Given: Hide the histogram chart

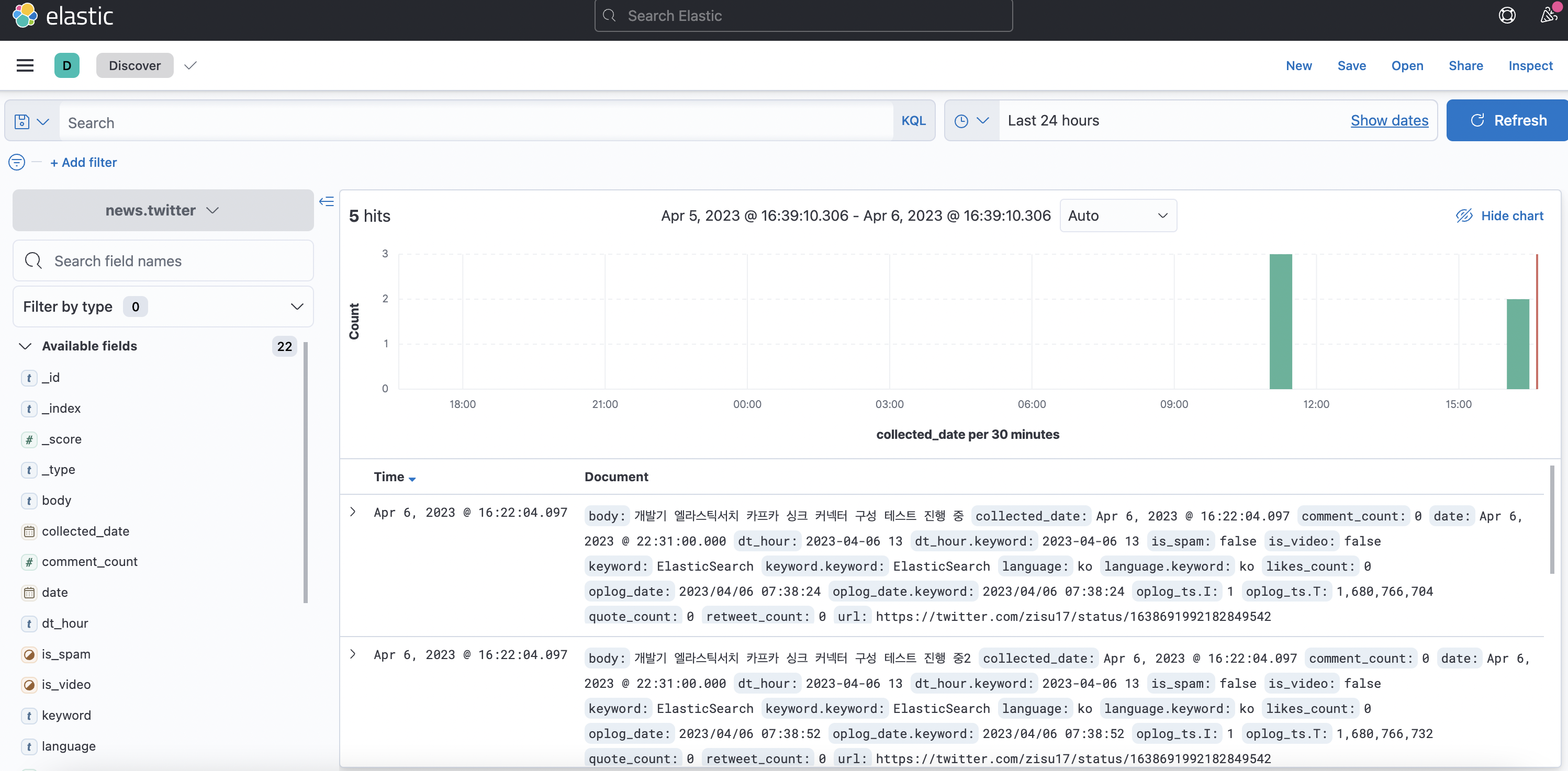Looking at the screenshot, I should pos(1499,216).
